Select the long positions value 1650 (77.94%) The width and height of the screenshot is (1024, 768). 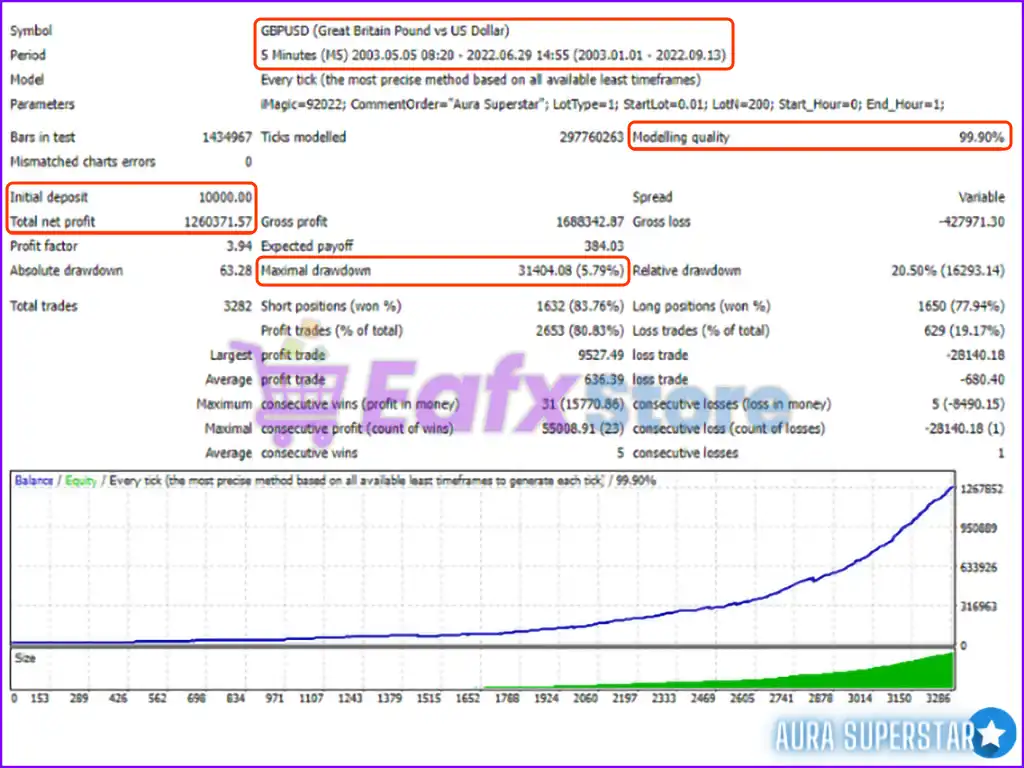961,306
